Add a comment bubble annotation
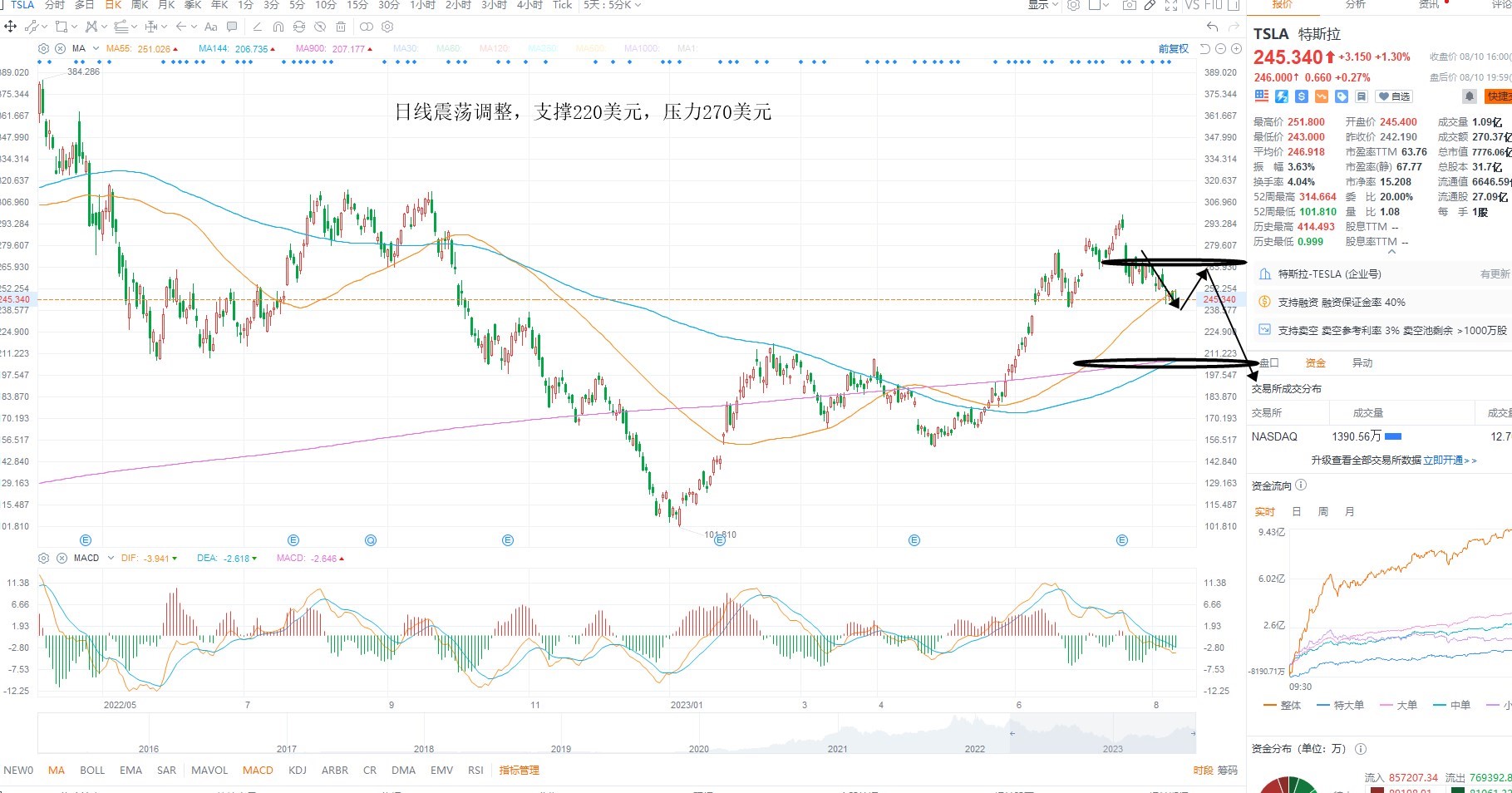Image resolution: width=1512 pixels, height=793 pixels. click(x=232, y=27)
